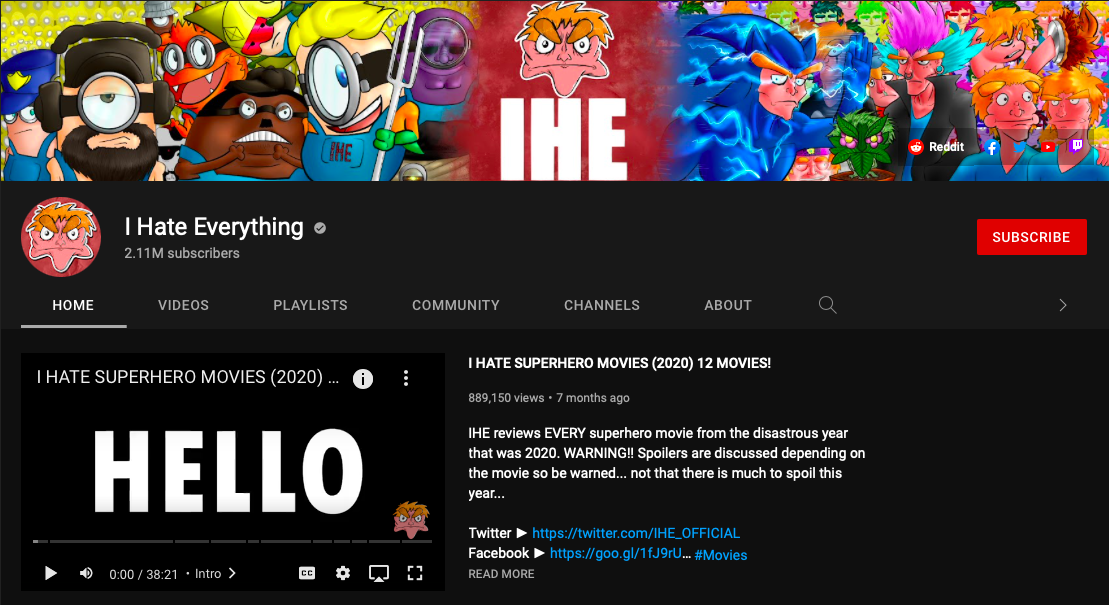Click the right arrow to show more tabs
1109x605 pixels.
[1062, 305]
